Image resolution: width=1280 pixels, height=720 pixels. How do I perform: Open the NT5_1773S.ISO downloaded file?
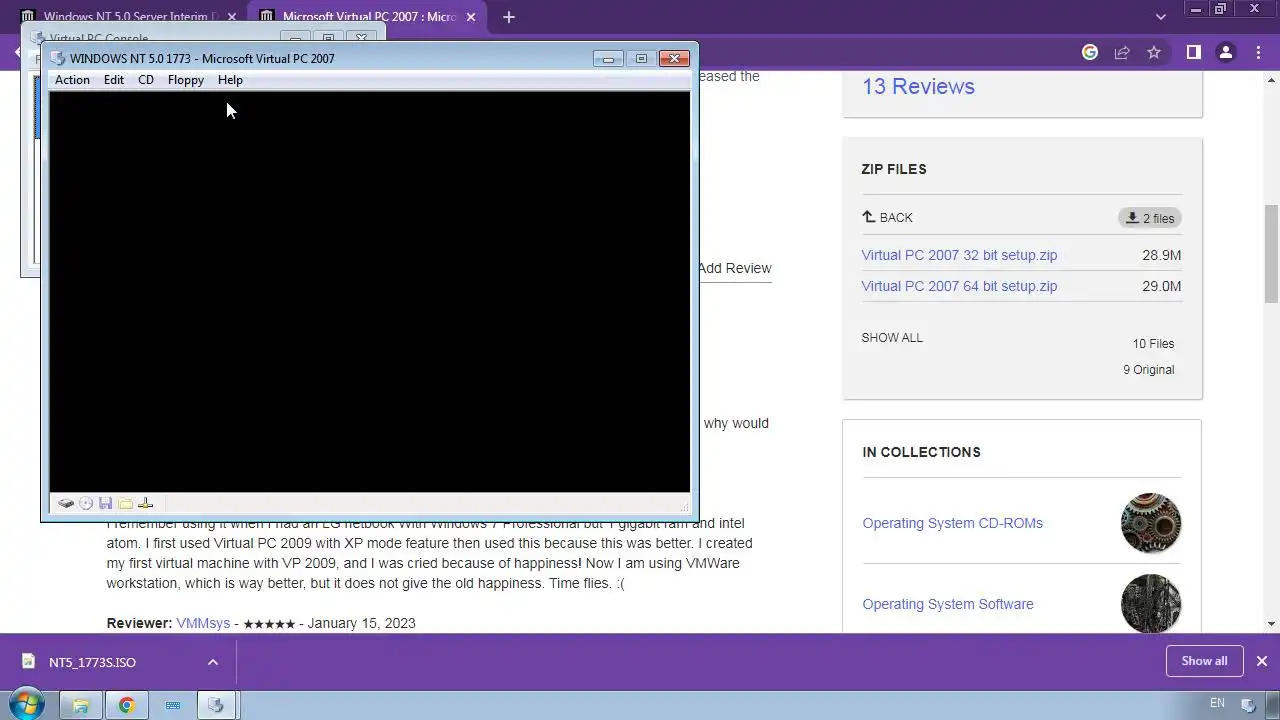coord(92,662)
